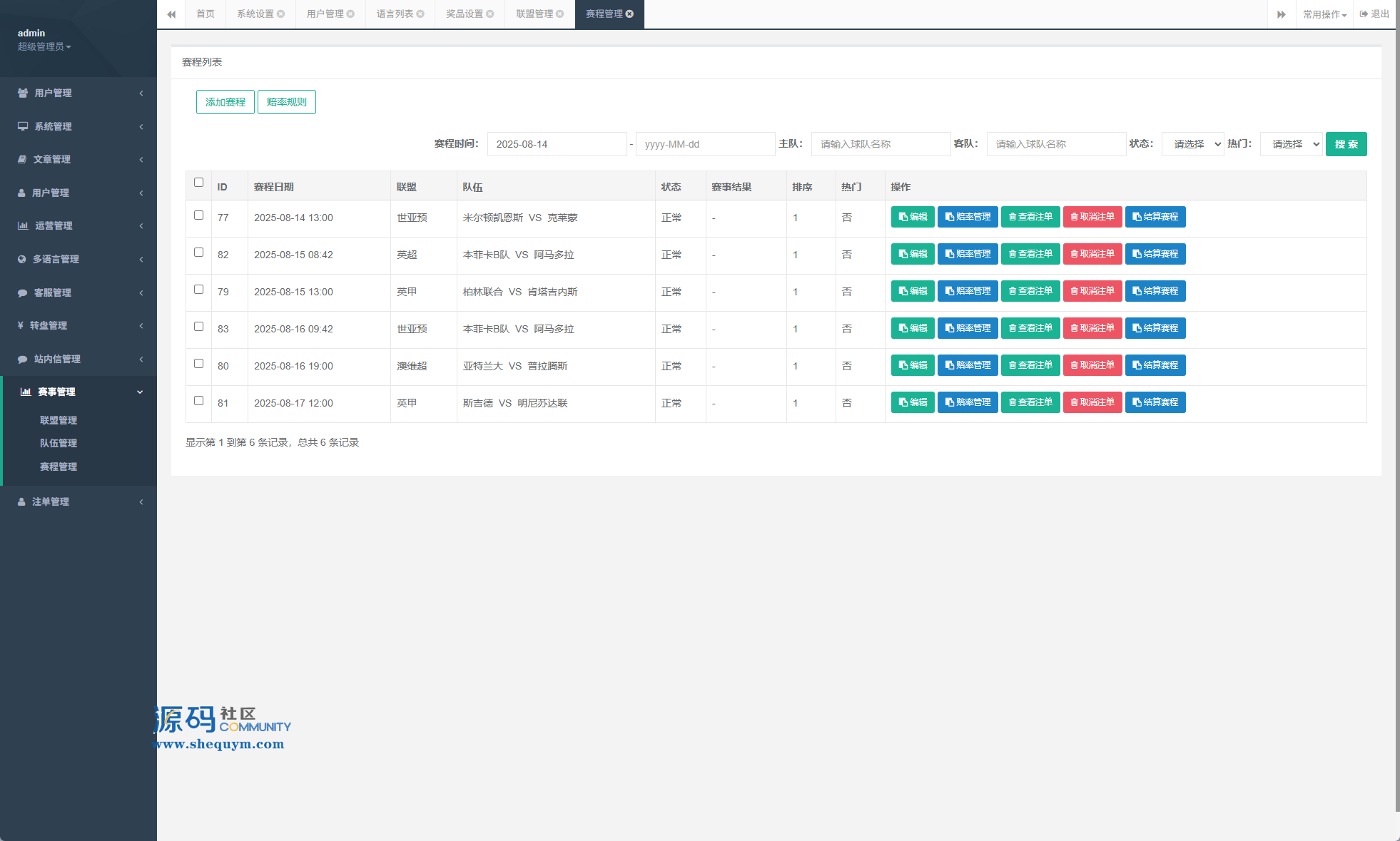This screenshot has width=1400, height=841.
Task: Click the globe icon beside 多语言管理
Action: click(x=22, y=260)
